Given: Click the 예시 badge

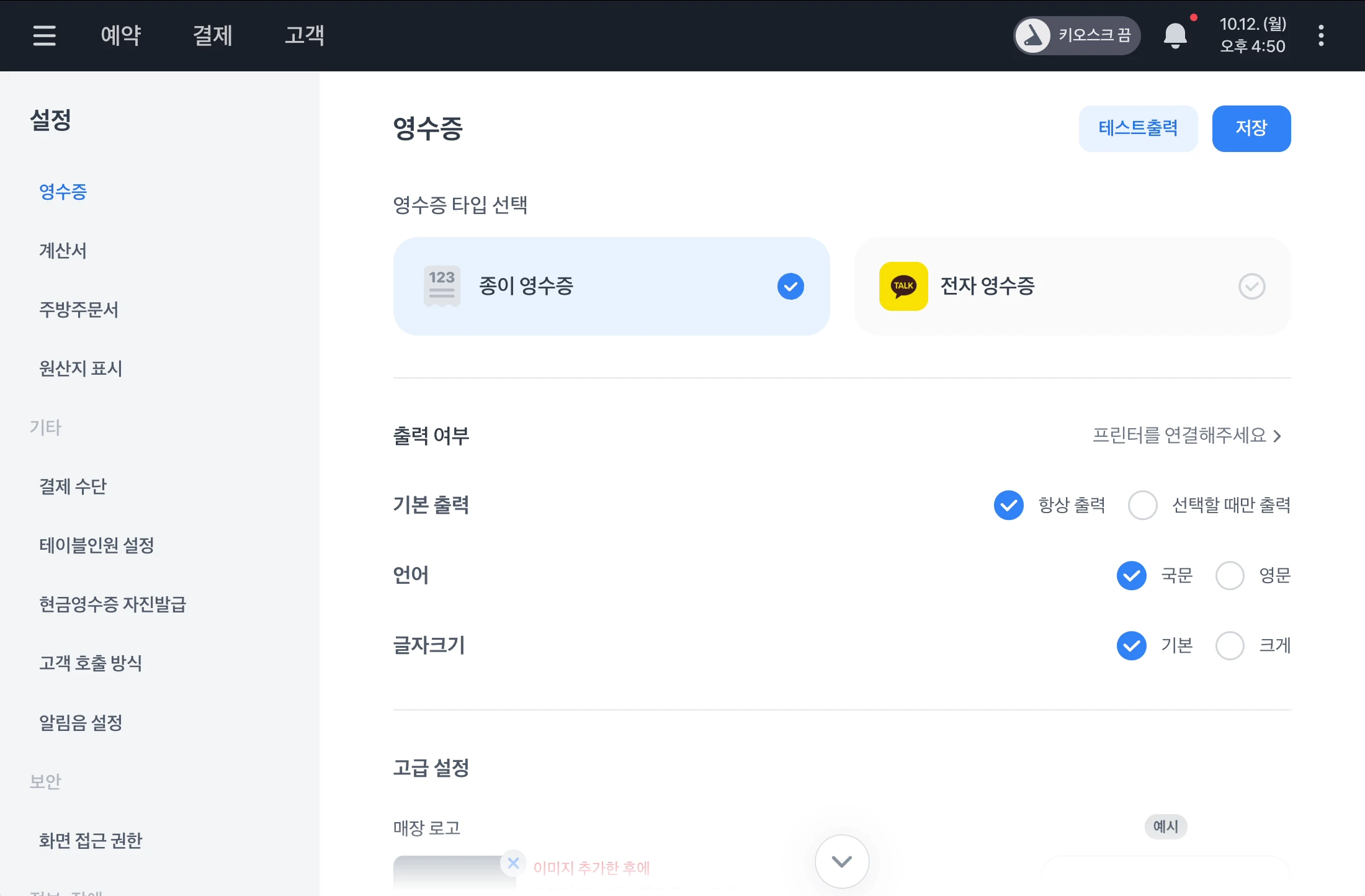Looking at the screenshot, I should [1166, 827].
